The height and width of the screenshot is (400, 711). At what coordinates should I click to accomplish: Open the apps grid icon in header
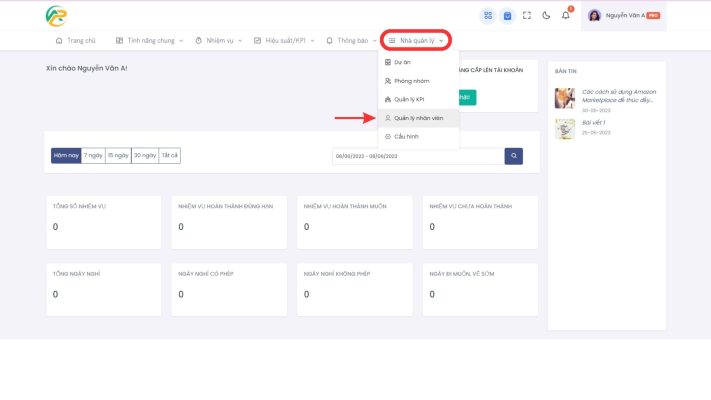click(488, 15)
